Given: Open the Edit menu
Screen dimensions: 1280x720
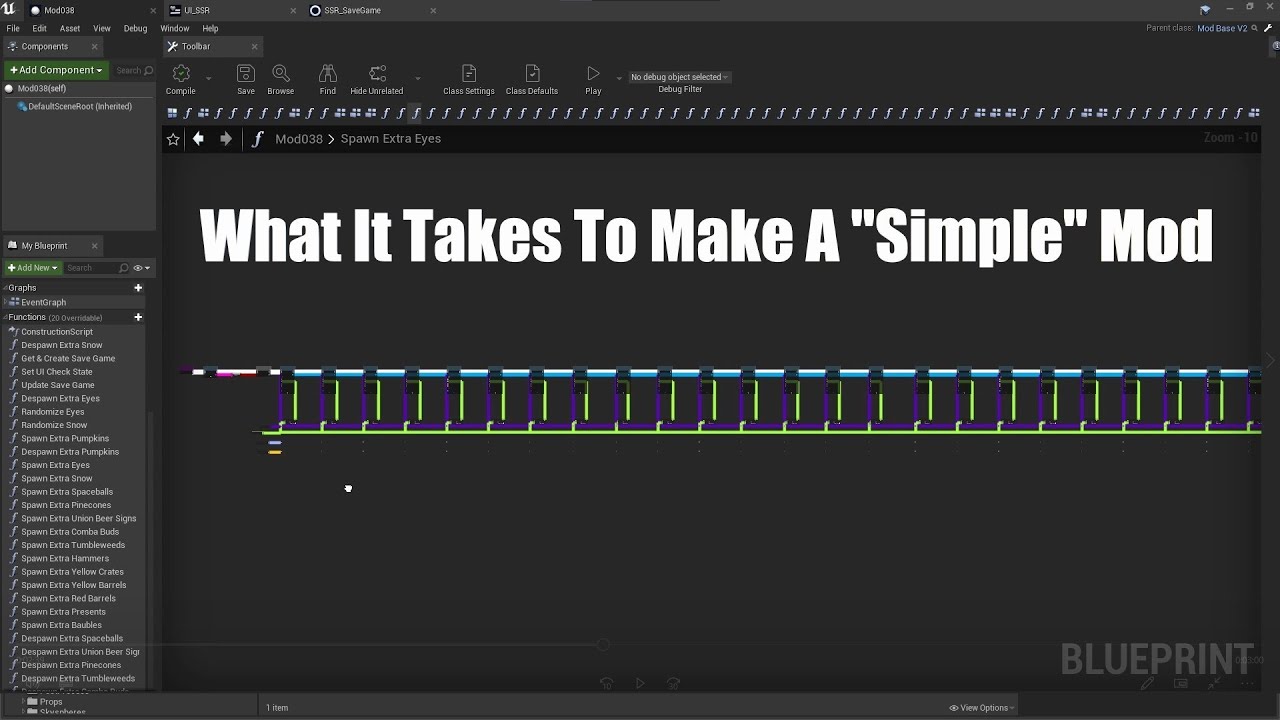Looking at the screenshot, I should [39, 28].
